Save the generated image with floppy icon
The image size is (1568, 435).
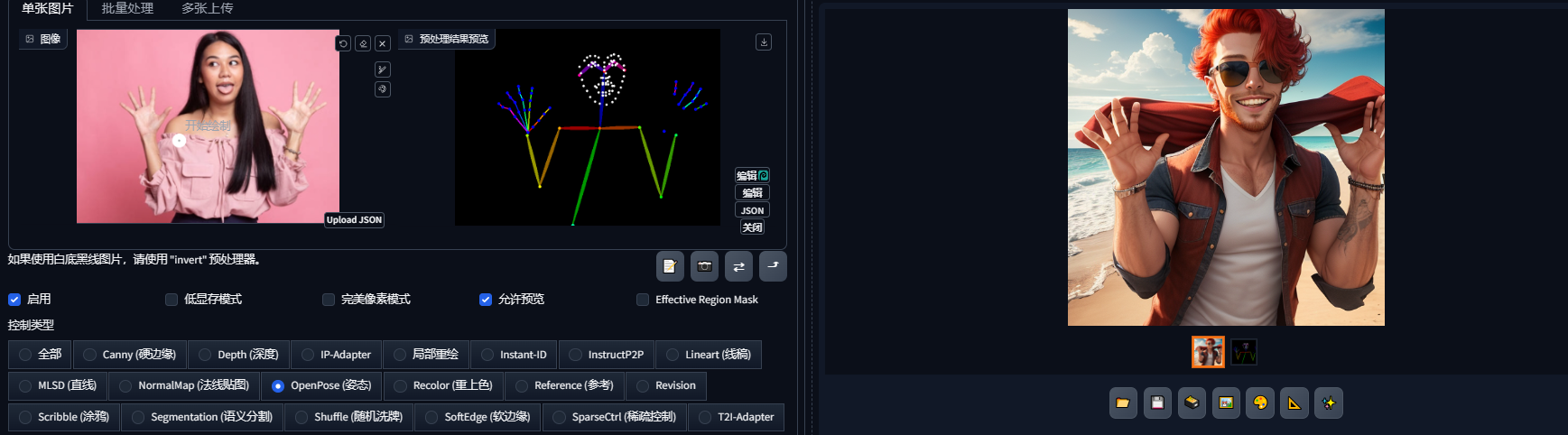point(1157,403)
